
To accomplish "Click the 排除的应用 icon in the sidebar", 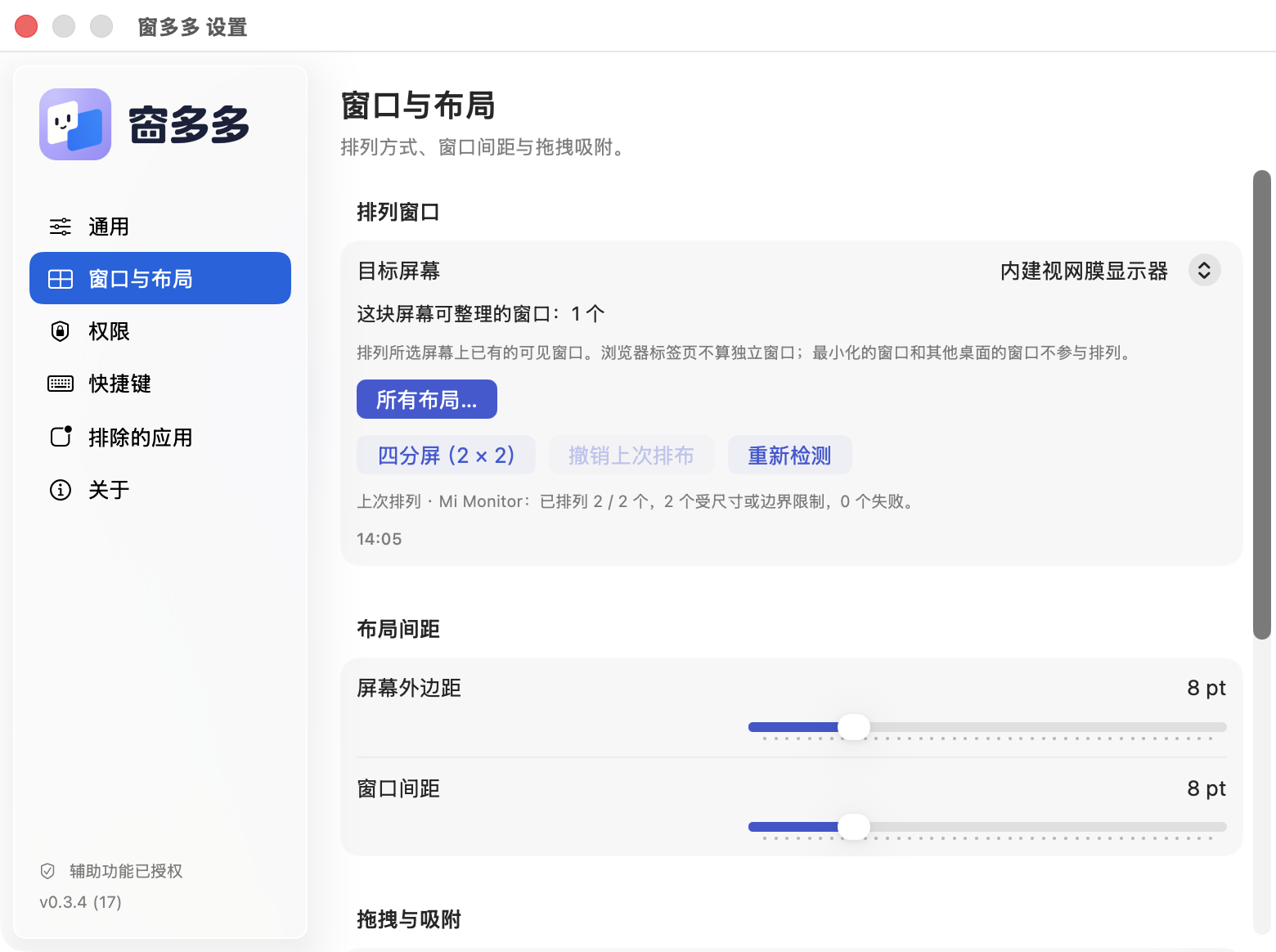I will pos(61,436).
